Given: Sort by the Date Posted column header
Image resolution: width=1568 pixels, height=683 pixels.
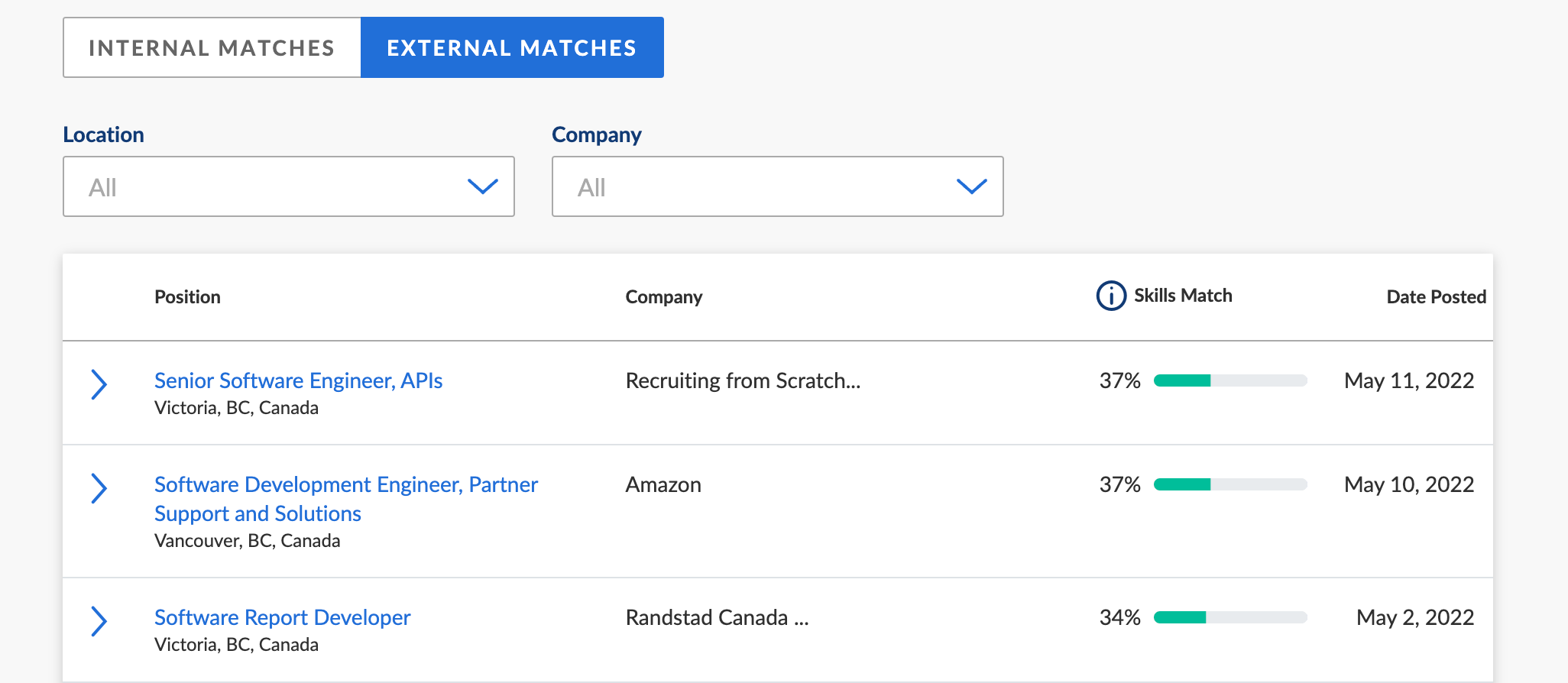Looking at the screenshot, I should pyautogui.click(x=1436, y=296).
